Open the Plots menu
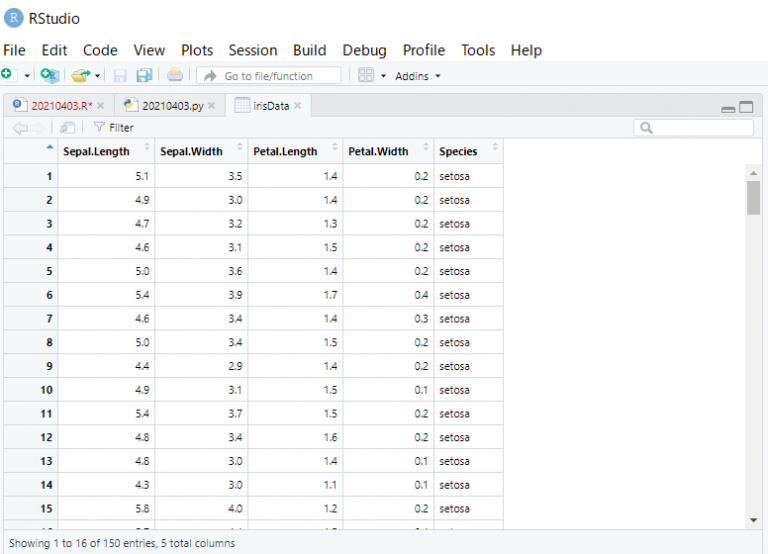 [197, 50]
